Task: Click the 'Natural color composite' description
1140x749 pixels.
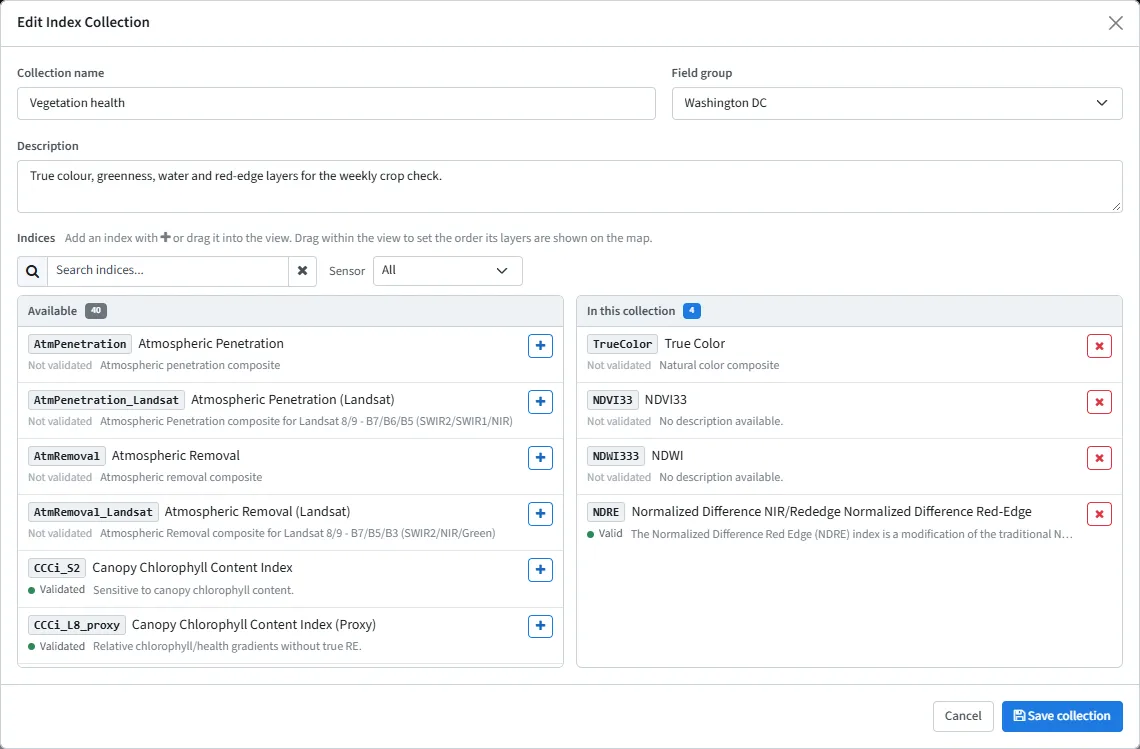Action: pos(719,365)
